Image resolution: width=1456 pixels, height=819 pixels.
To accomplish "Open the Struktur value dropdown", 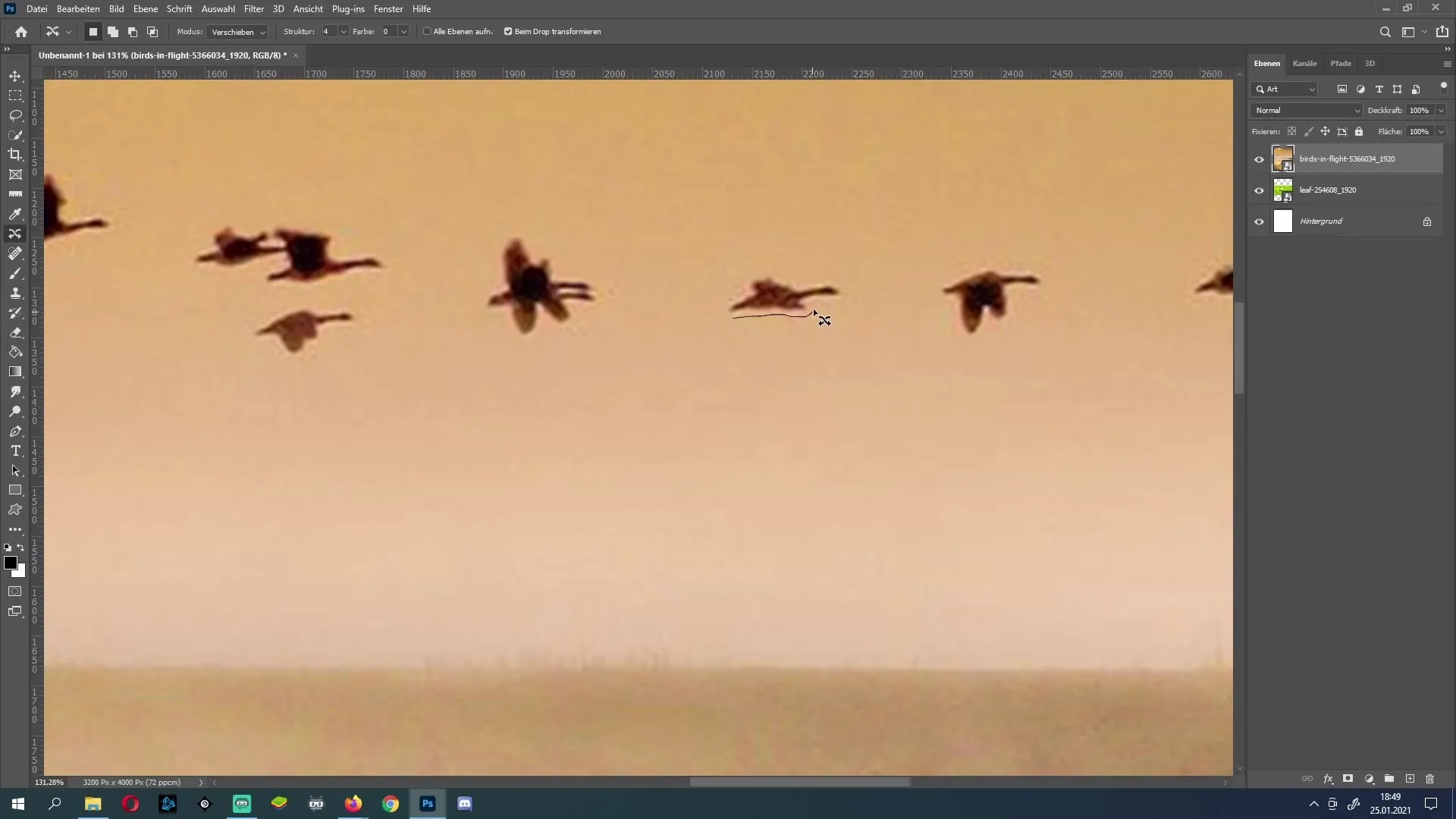I will pyautogui.click(x=344, y=32).
